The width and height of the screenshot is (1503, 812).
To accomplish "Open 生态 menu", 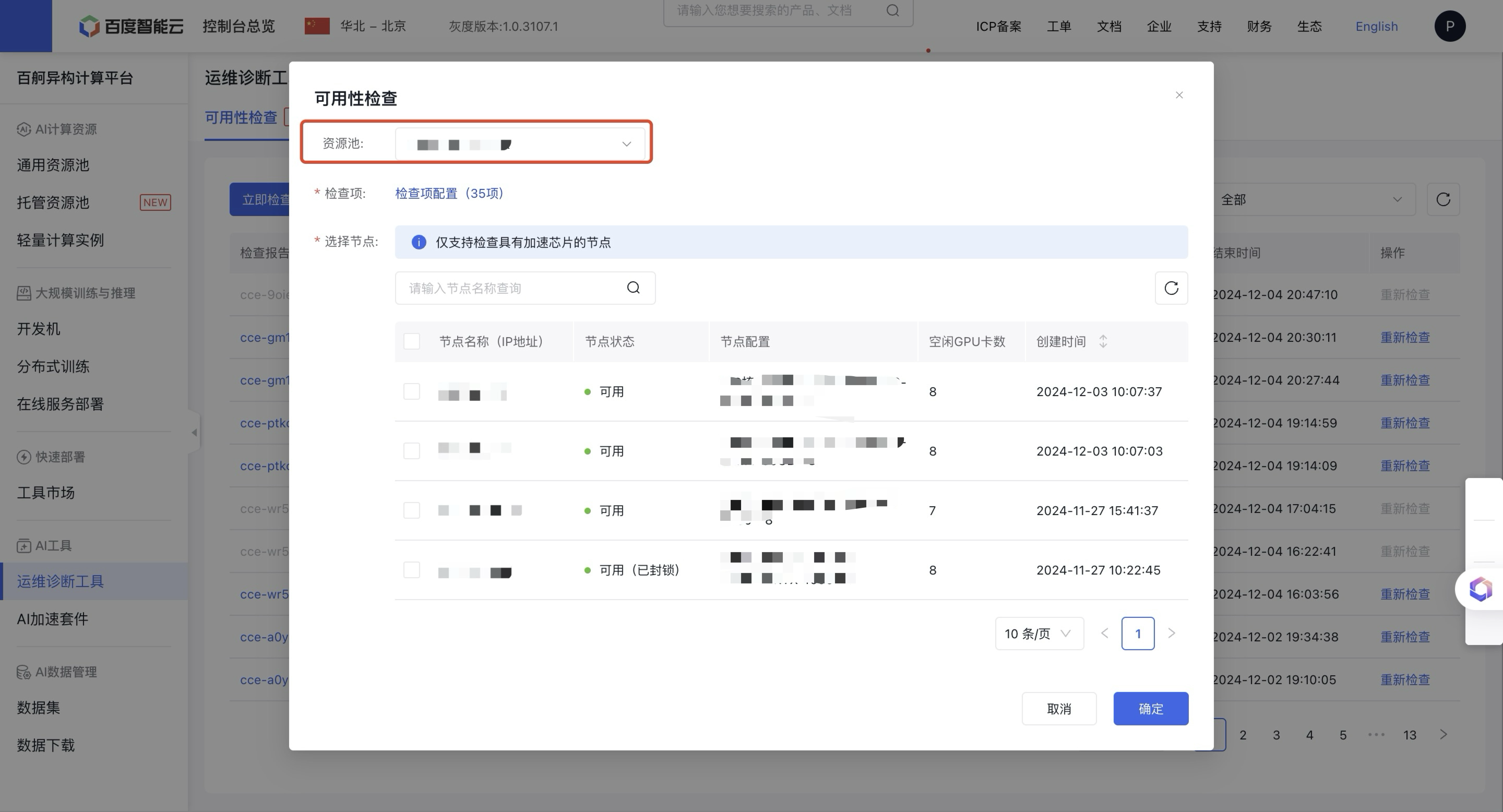I will 1309,26.
